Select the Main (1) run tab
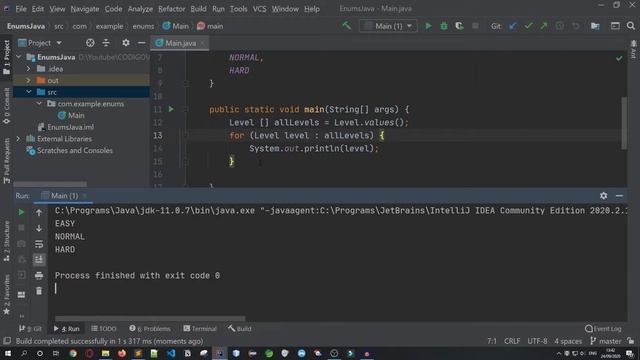This screenshot has height=360, width=640. 64,196
